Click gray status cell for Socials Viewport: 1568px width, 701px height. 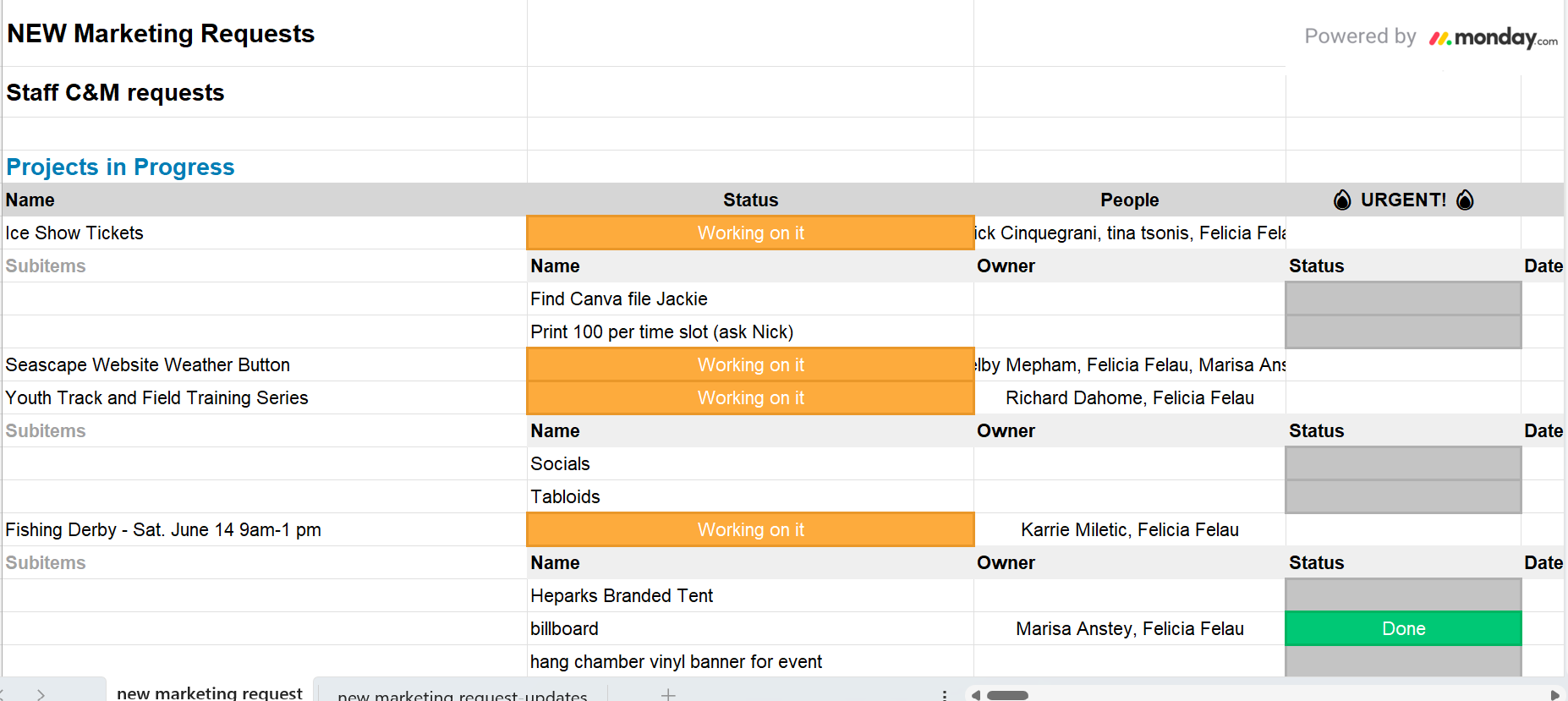click(1403, 463)
